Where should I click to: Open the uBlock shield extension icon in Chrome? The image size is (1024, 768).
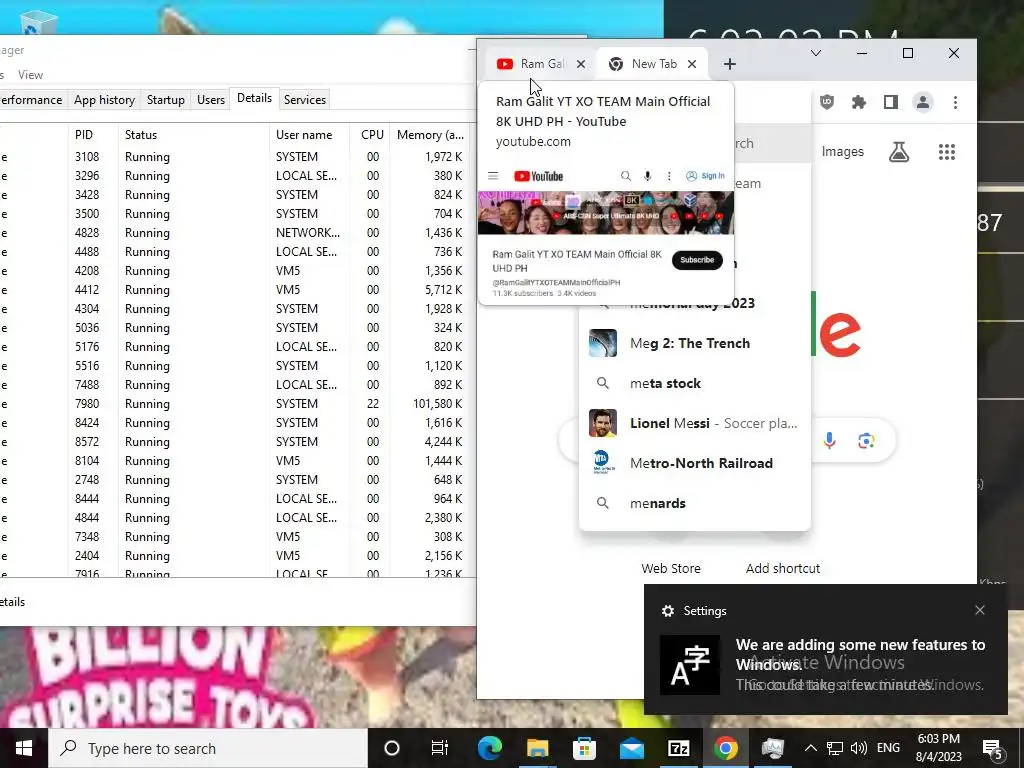click(827, 102)
